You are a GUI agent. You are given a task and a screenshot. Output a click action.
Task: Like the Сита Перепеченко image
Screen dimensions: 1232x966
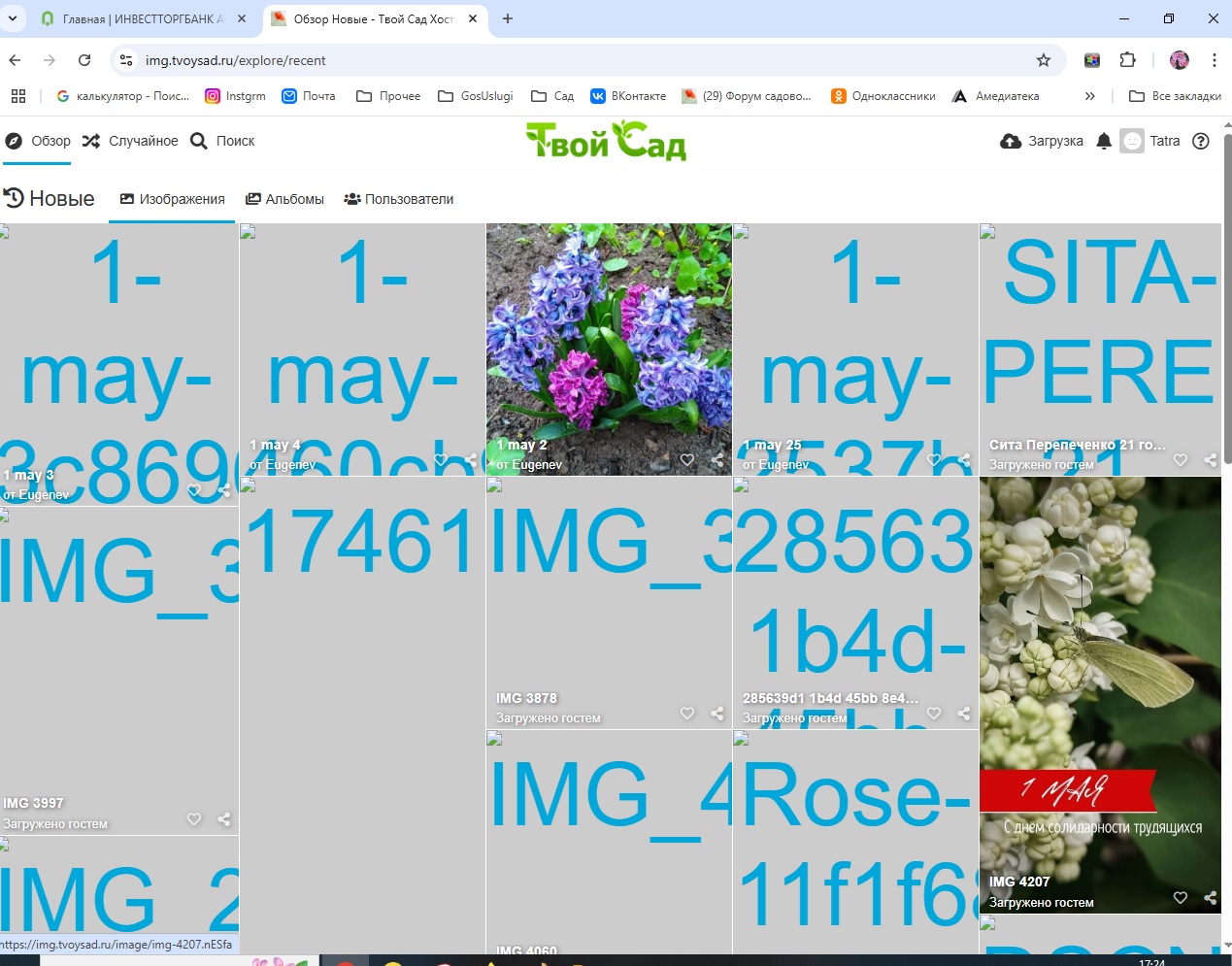coord(1181,459)
